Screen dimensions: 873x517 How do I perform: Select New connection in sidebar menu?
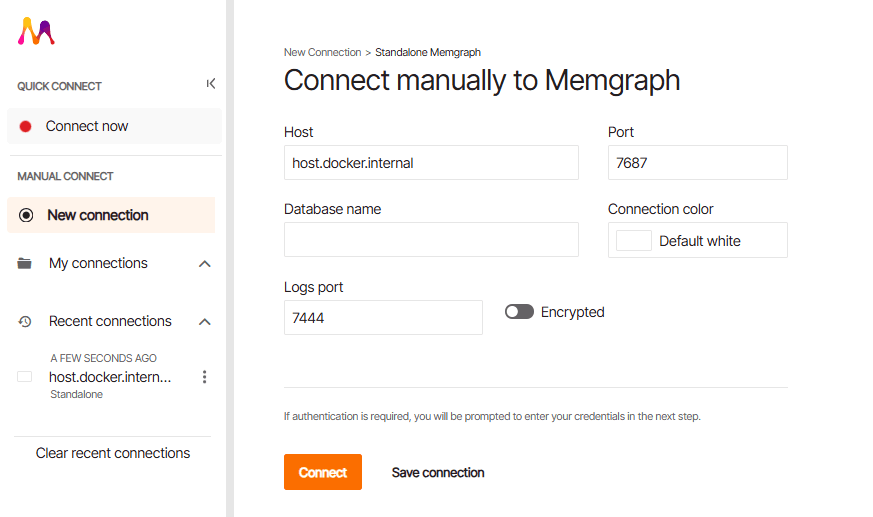click(x=111, y=215)
